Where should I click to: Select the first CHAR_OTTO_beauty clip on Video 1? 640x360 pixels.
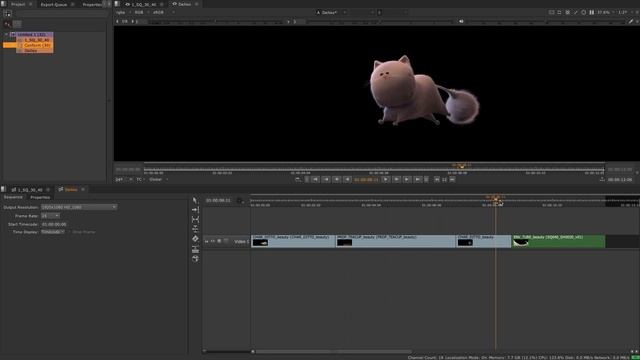(293, 241)
